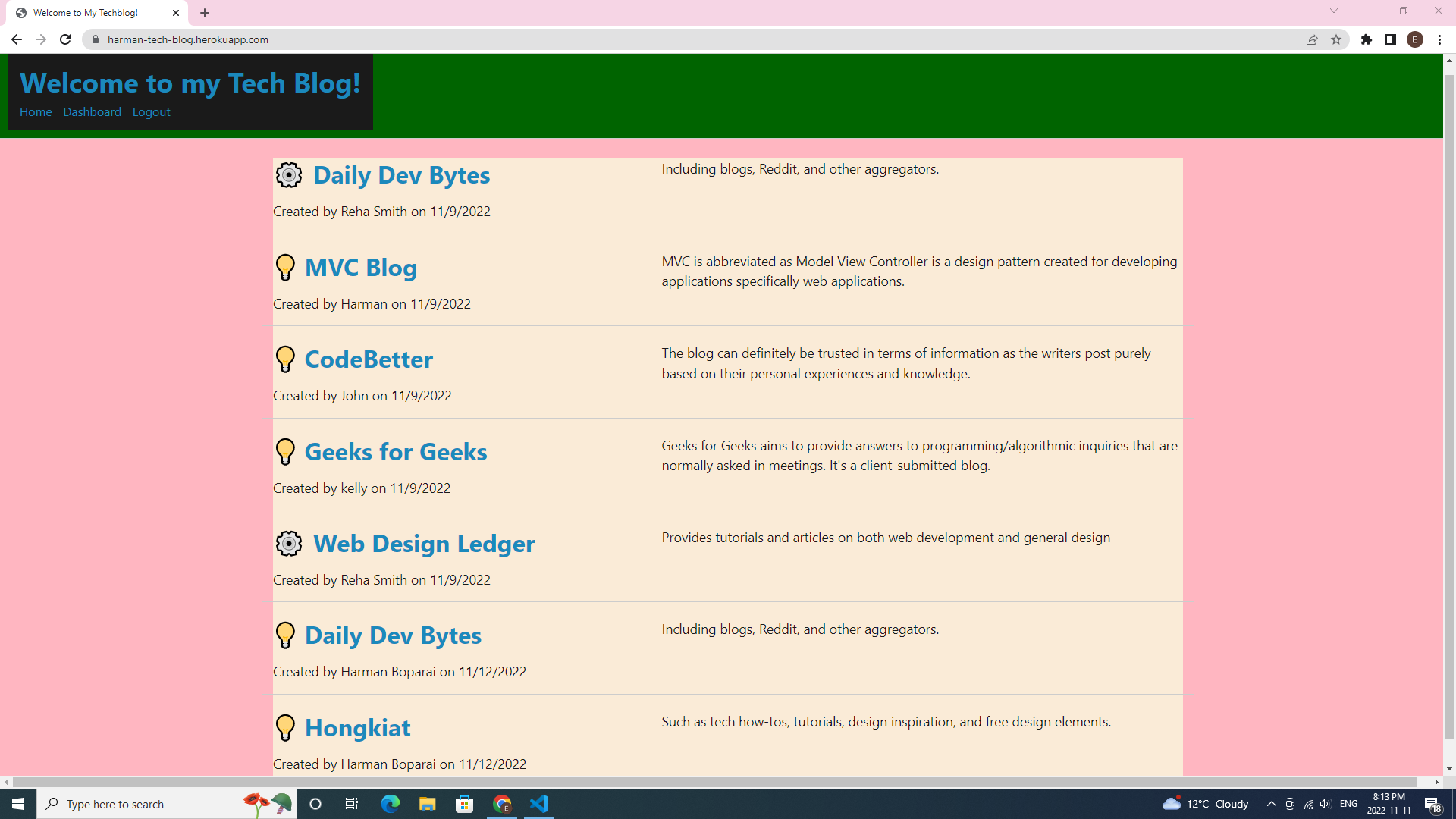Open the Geeks for Geeks post
Image resolution: width=1456 pixels, height=819 pixels.
coord(395,452)
